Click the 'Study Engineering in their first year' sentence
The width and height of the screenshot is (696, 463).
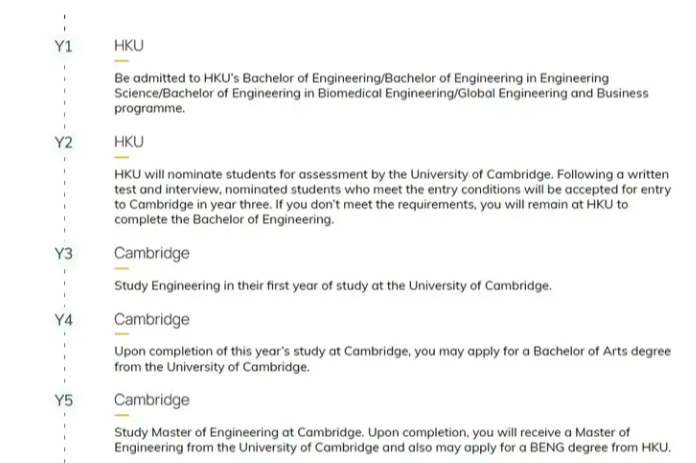333,285
